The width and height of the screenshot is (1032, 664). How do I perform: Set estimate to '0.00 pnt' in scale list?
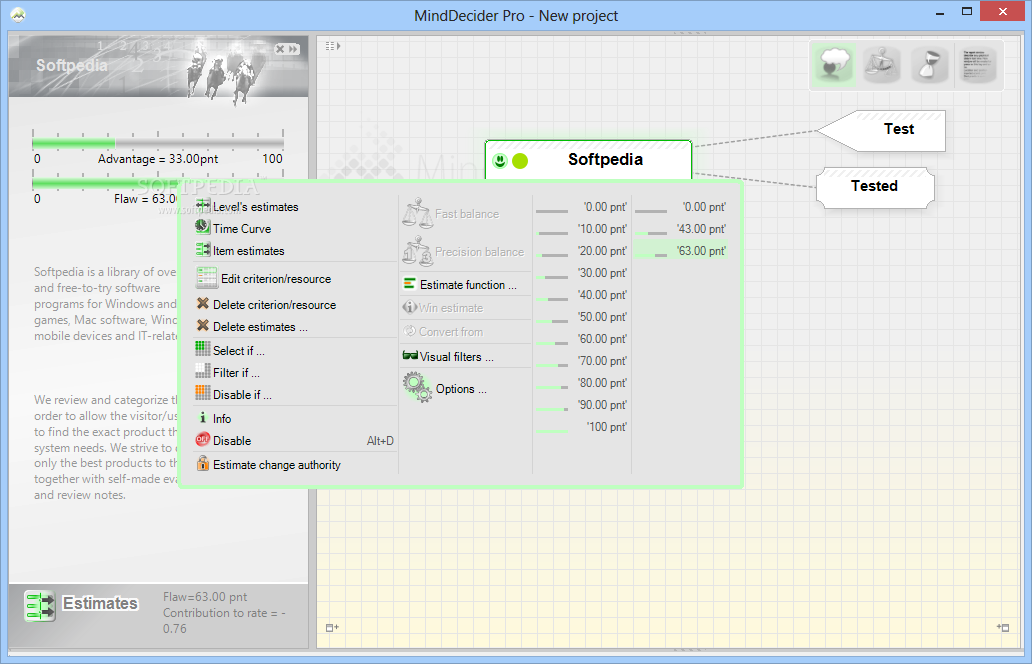click(x=582, y=207)
